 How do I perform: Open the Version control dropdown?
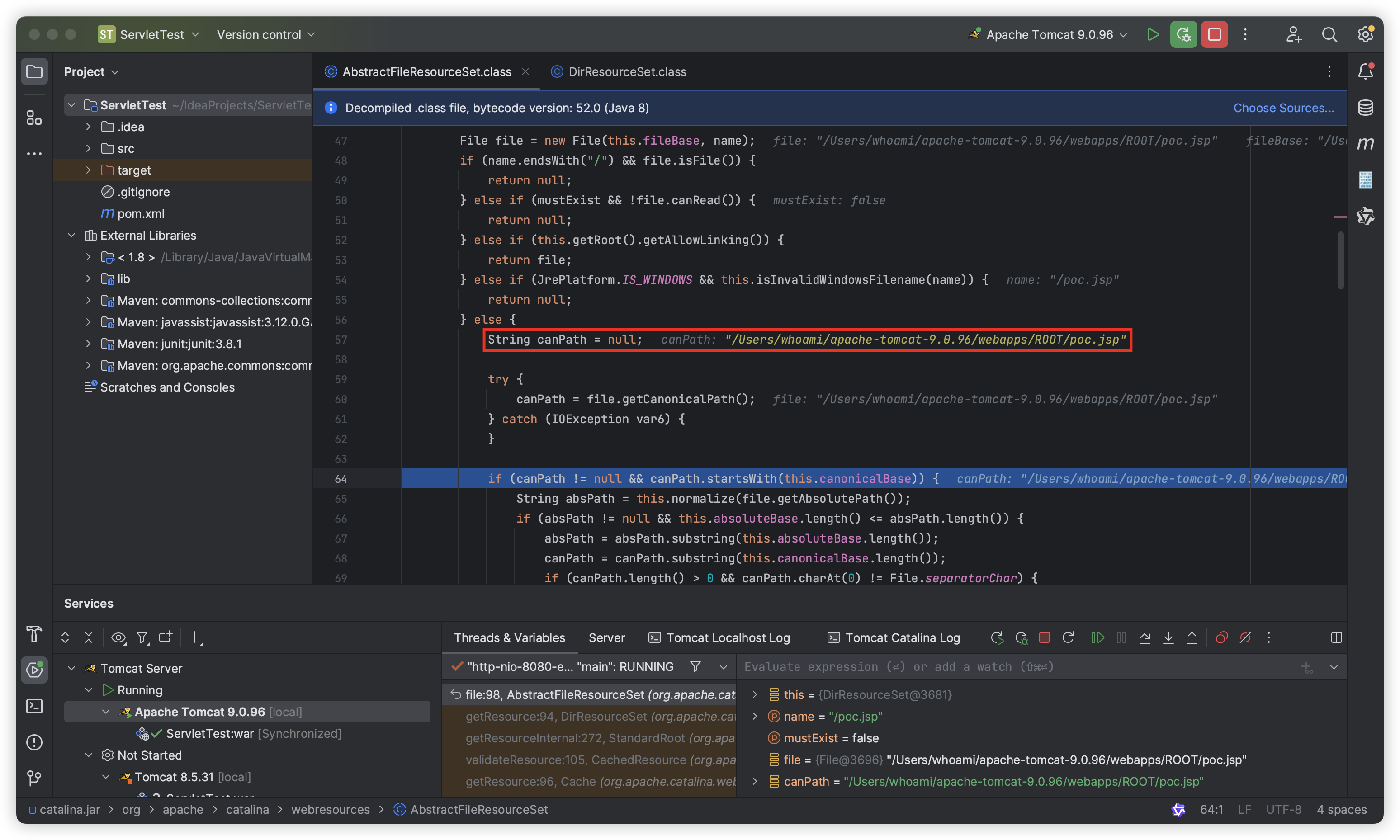(x=265, y=34)
